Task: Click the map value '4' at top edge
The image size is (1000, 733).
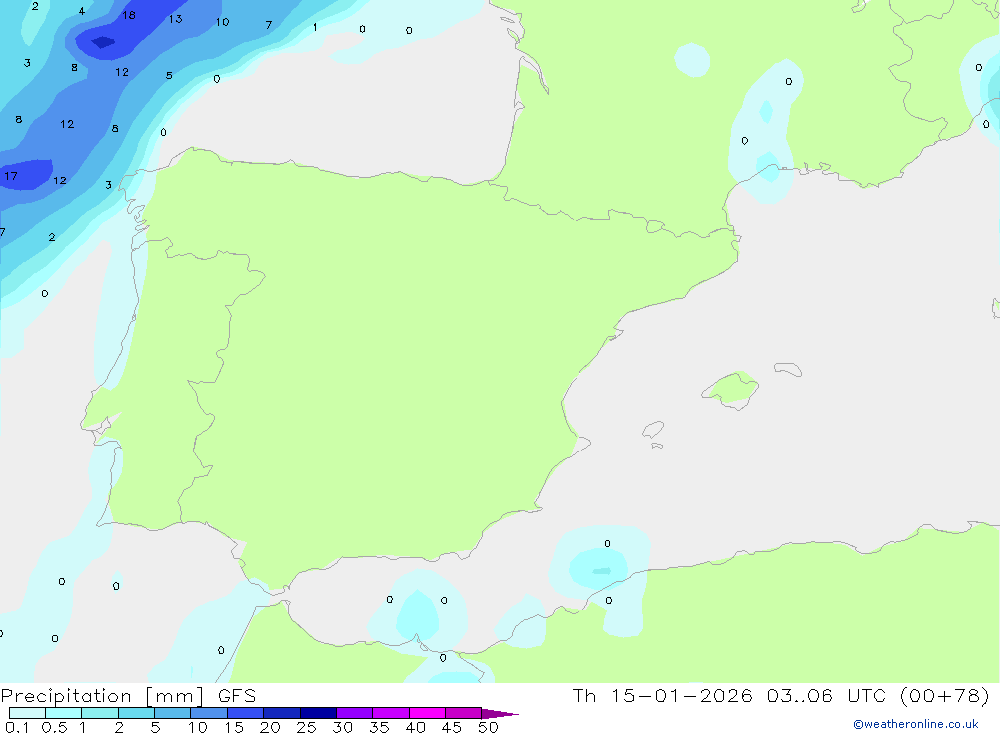Action: pos(82,11)
